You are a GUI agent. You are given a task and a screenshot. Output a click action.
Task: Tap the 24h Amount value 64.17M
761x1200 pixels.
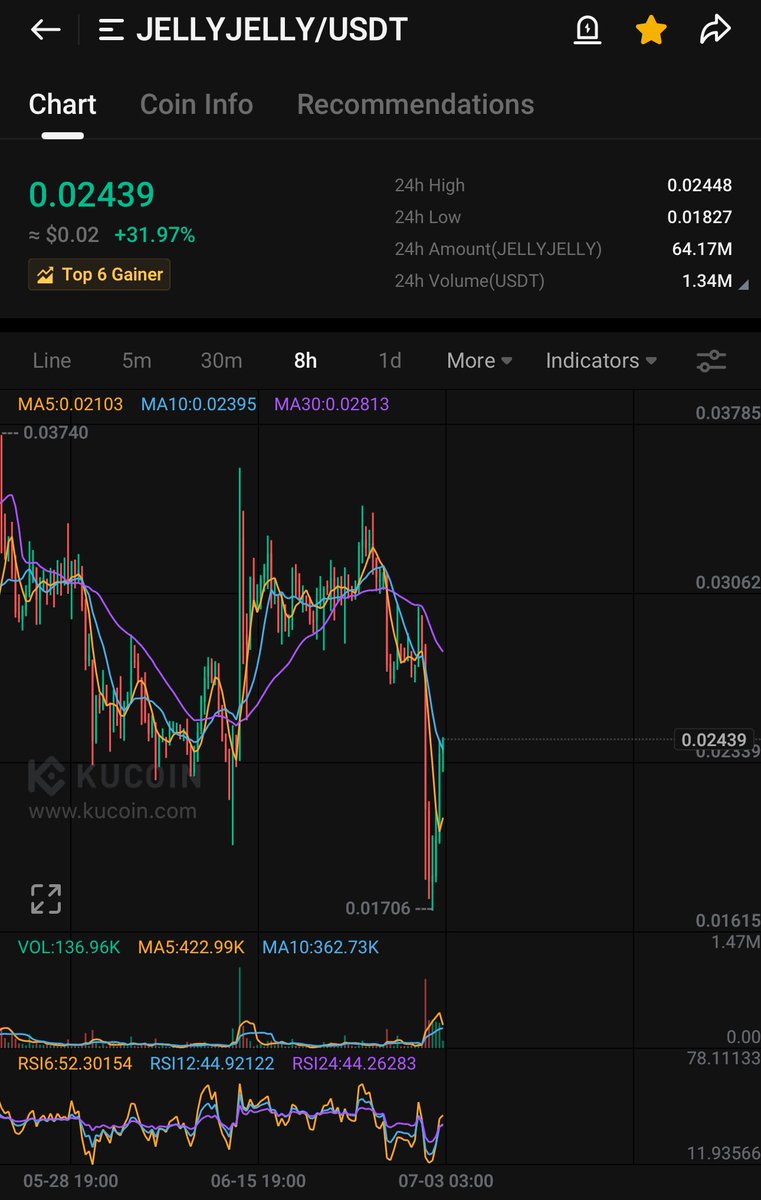pyautogui.click(x=702, y=249)
